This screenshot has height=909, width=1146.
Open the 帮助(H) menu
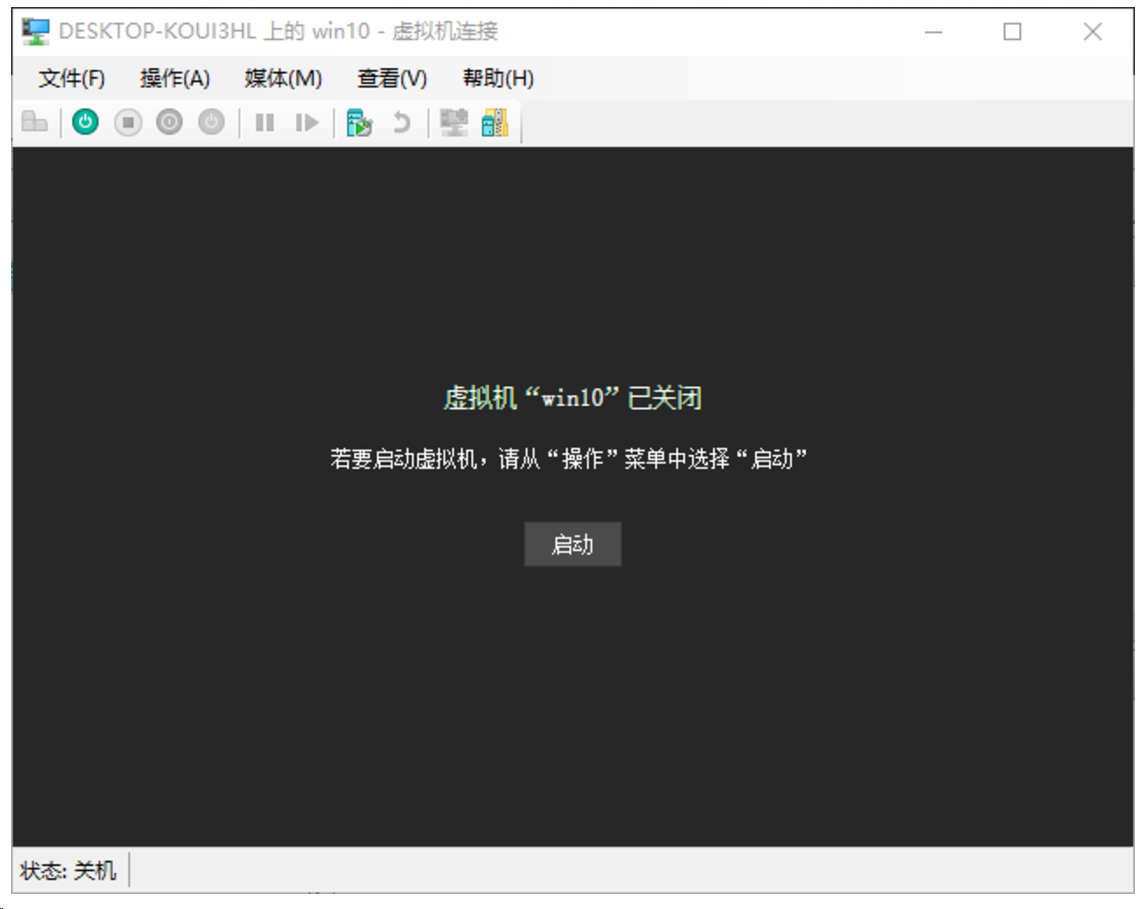point(498,78)
